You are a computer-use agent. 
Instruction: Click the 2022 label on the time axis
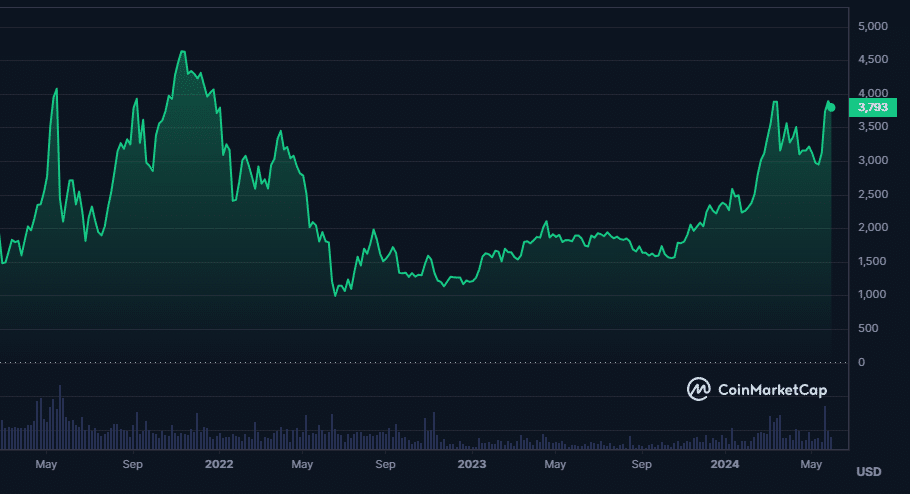pyautogui.click(x=218, y=464)
